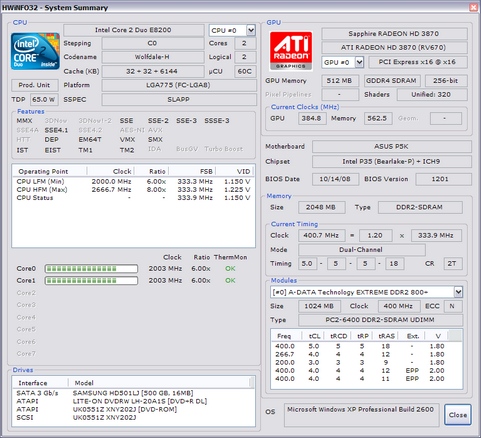Click the VID column header
Screen dimensions: 481x438
click(234, 171)
